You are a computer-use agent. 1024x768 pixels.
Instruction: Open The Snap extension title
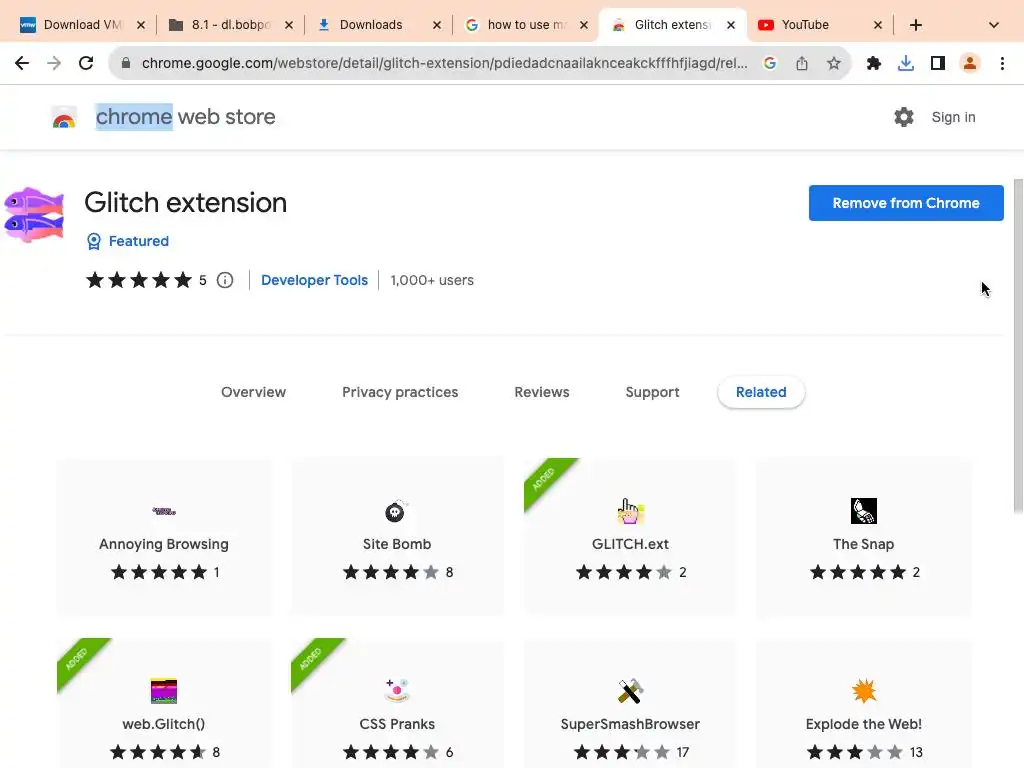[863, 544]
